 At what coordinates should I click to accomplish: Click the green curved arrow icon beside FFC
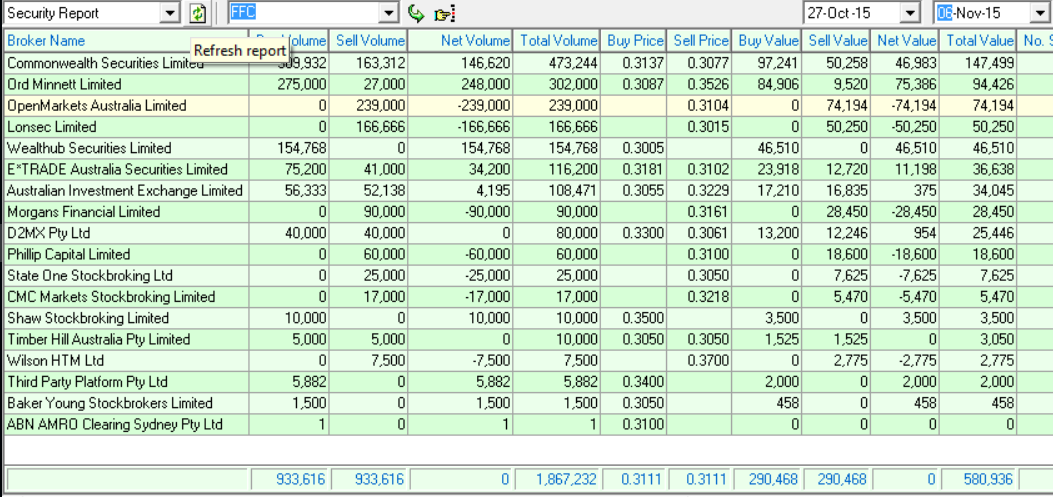tap(416, 13)
